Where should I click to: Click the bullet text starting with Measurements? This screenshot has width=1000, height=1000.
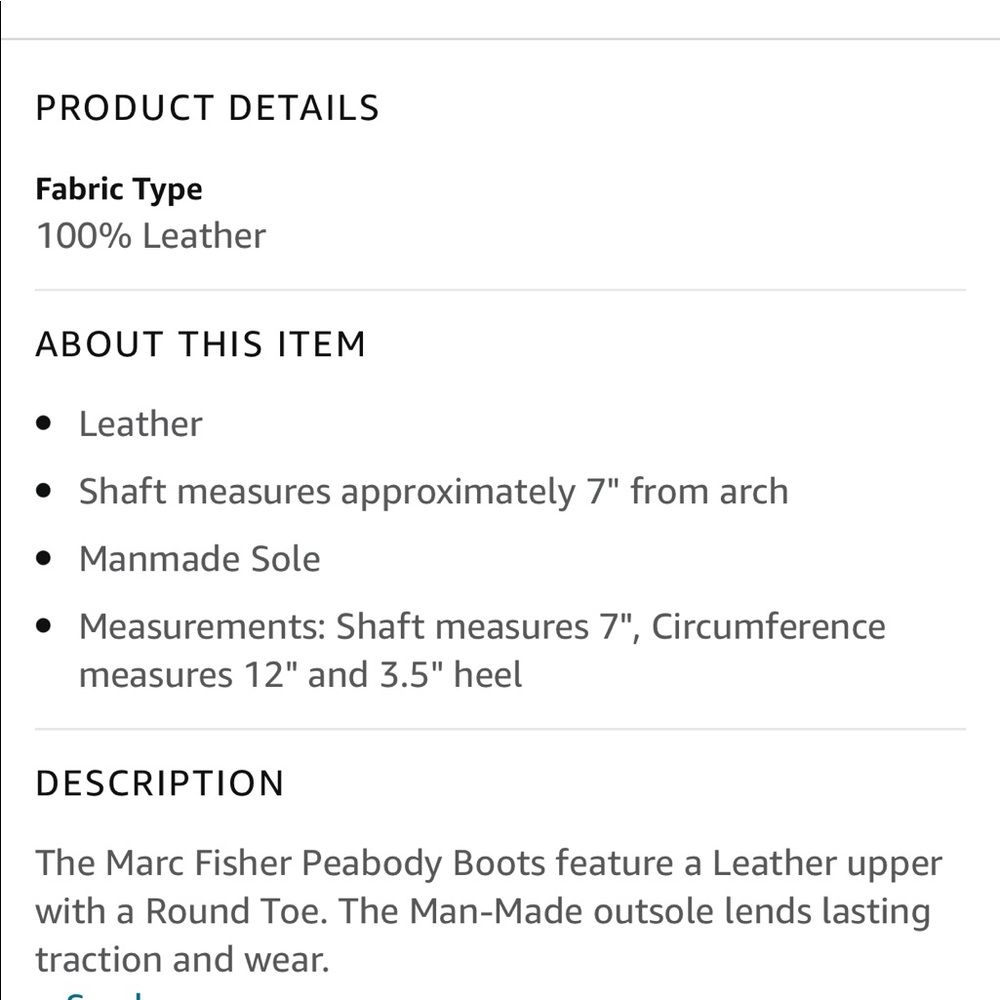(x=480, y=650)
